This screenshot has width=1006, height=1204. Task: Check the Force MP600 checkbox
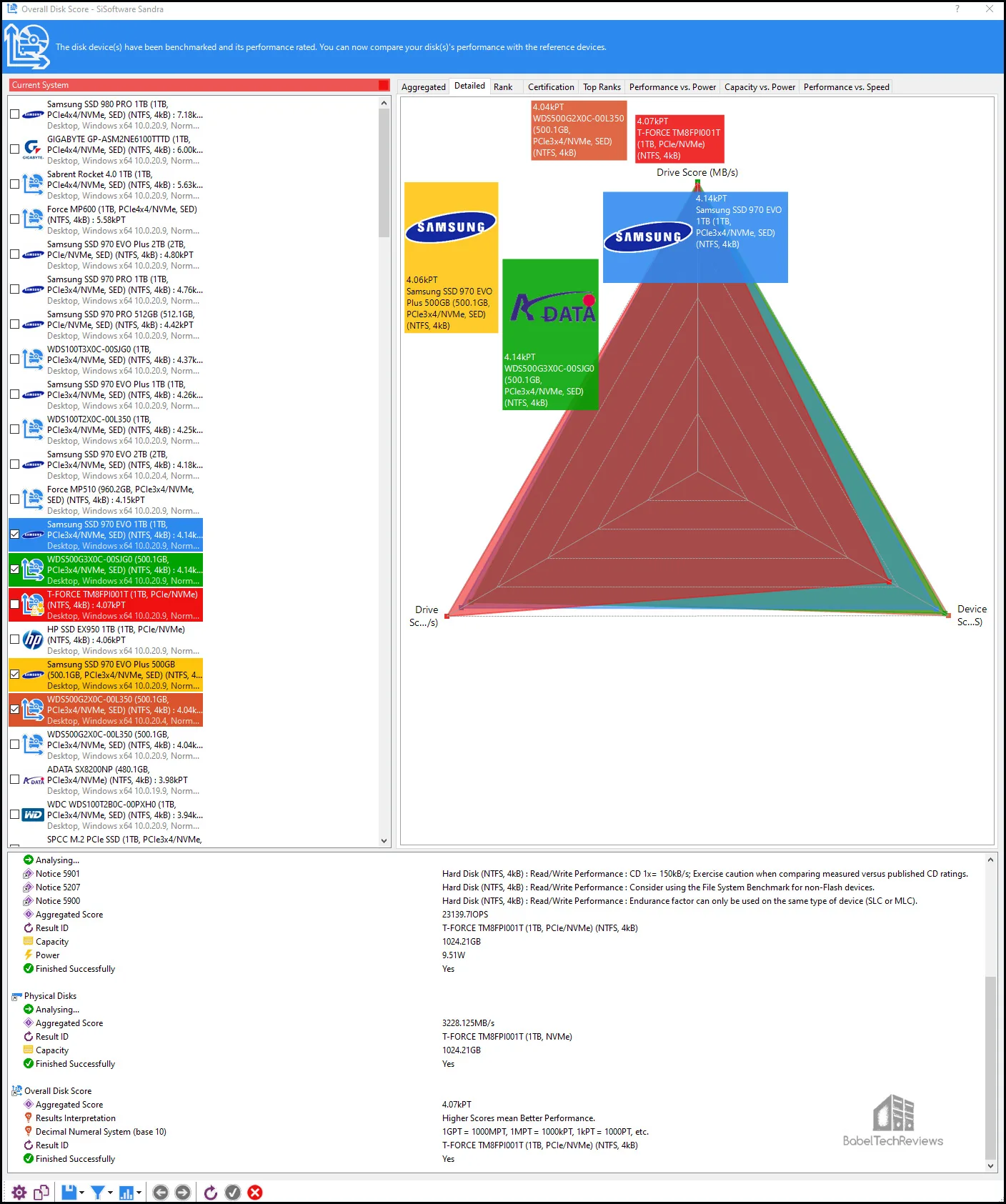14,219
